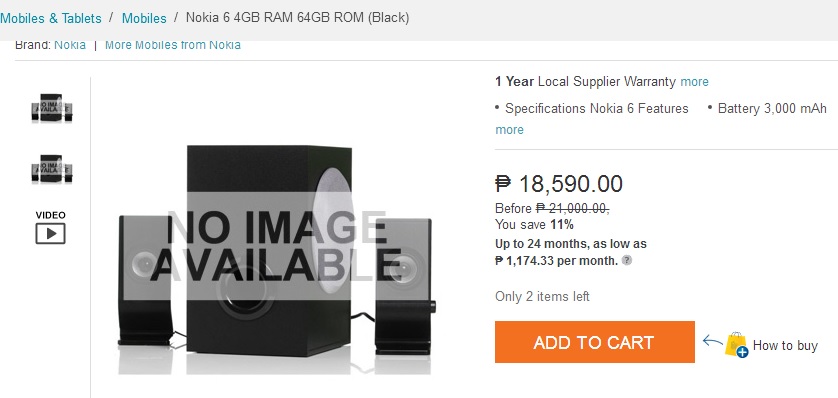Click the arrow pointing to Add to Cart

click(712, 340)
